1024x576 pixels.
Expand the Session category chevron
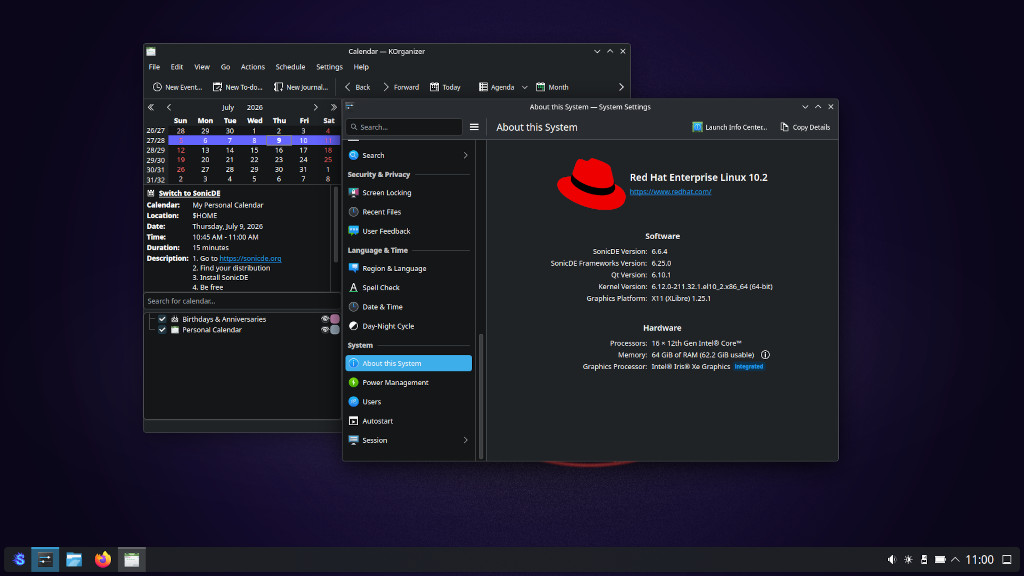(x=466, y=440)
